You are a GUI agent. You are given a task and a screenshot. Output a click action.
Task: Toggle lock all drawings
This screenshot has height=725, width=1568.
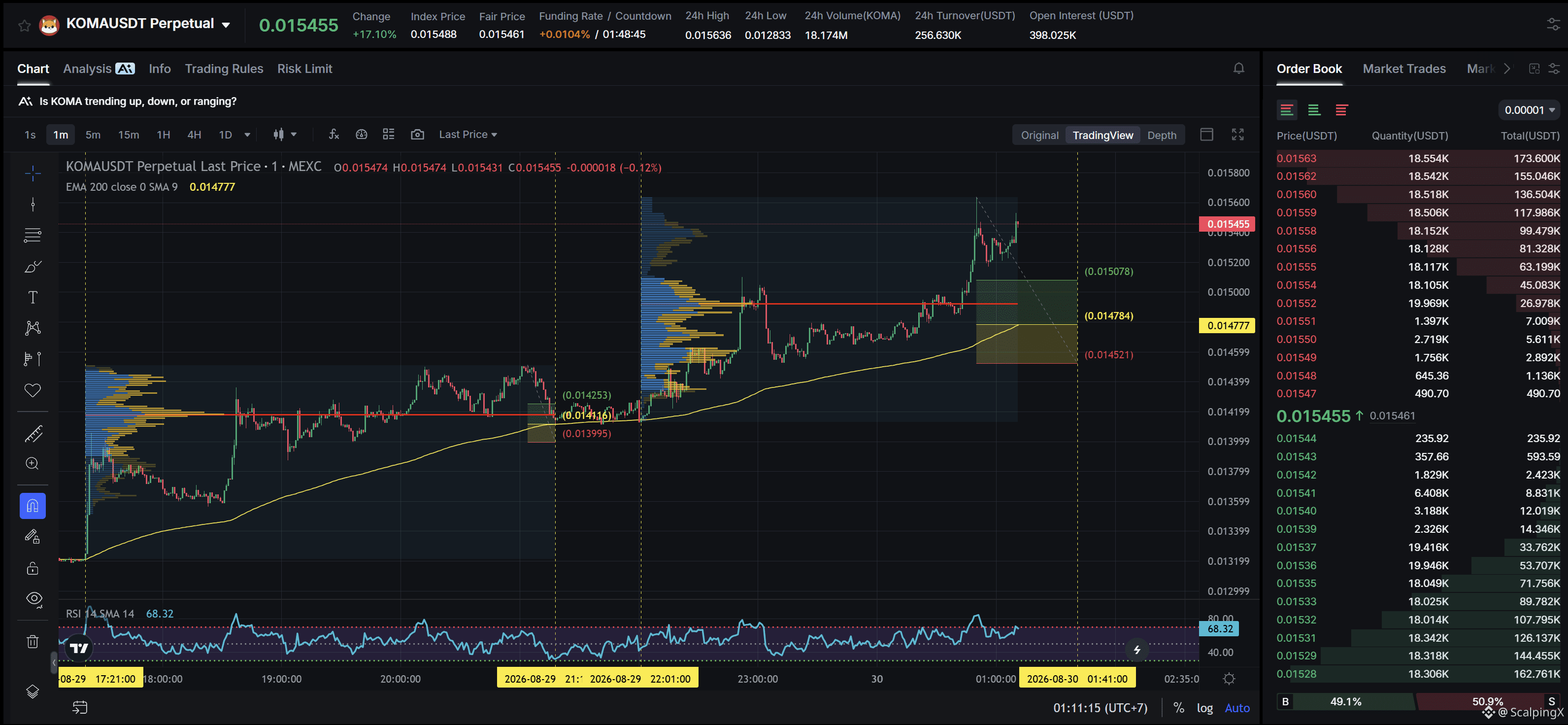click(x=33, y=568)
